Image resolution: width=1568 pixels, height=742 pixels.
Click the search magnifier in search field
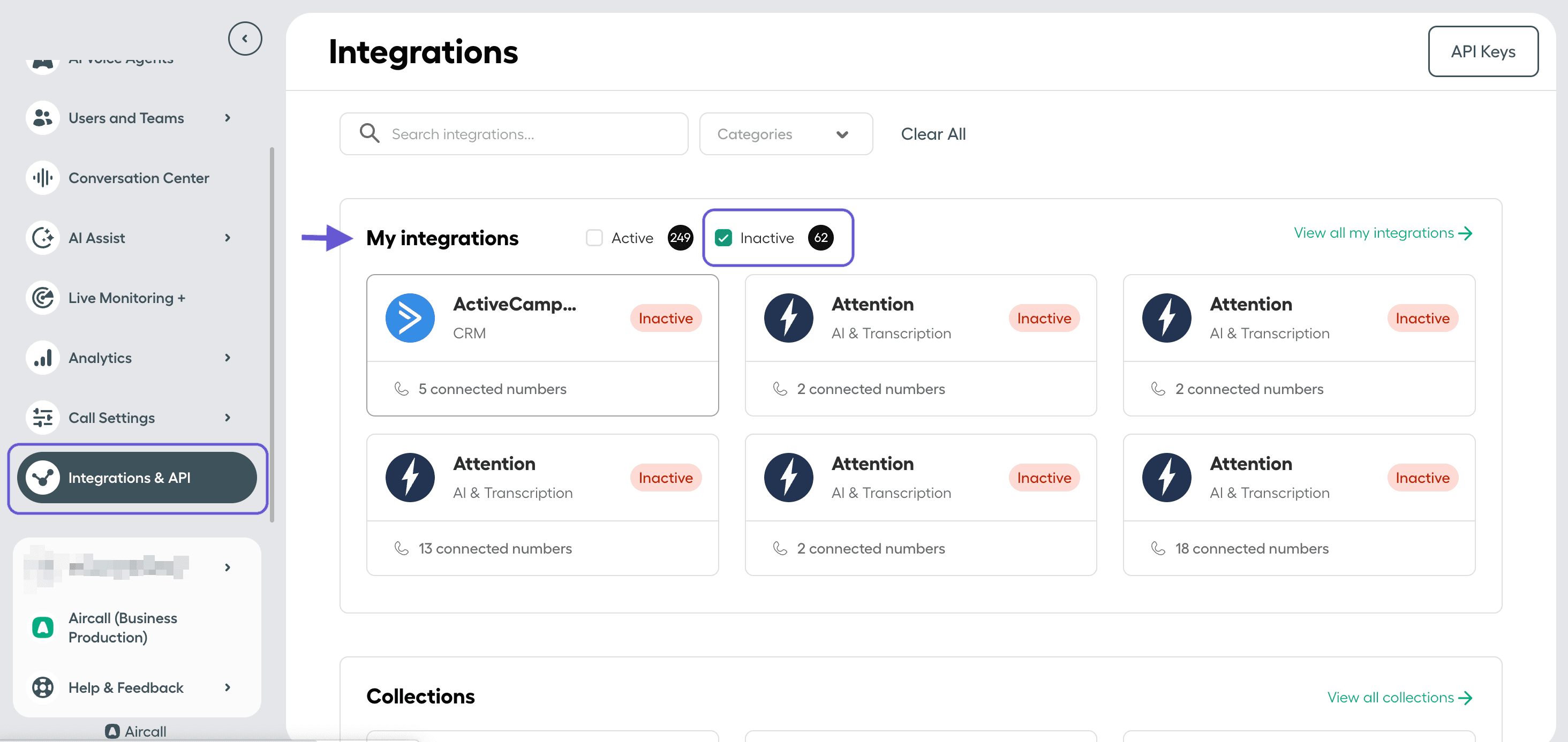click(x=369, y=133)
